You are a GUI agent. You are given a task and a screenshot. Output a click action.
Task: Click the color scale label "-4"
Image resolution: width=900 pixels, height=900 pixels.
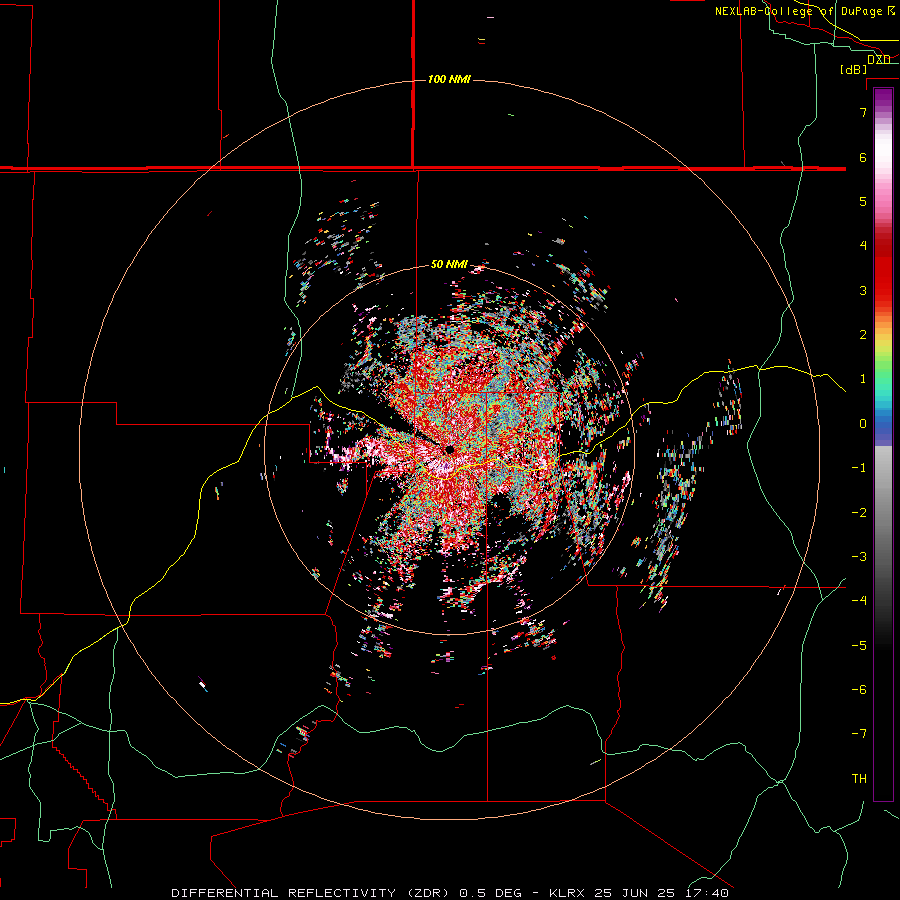859,601
